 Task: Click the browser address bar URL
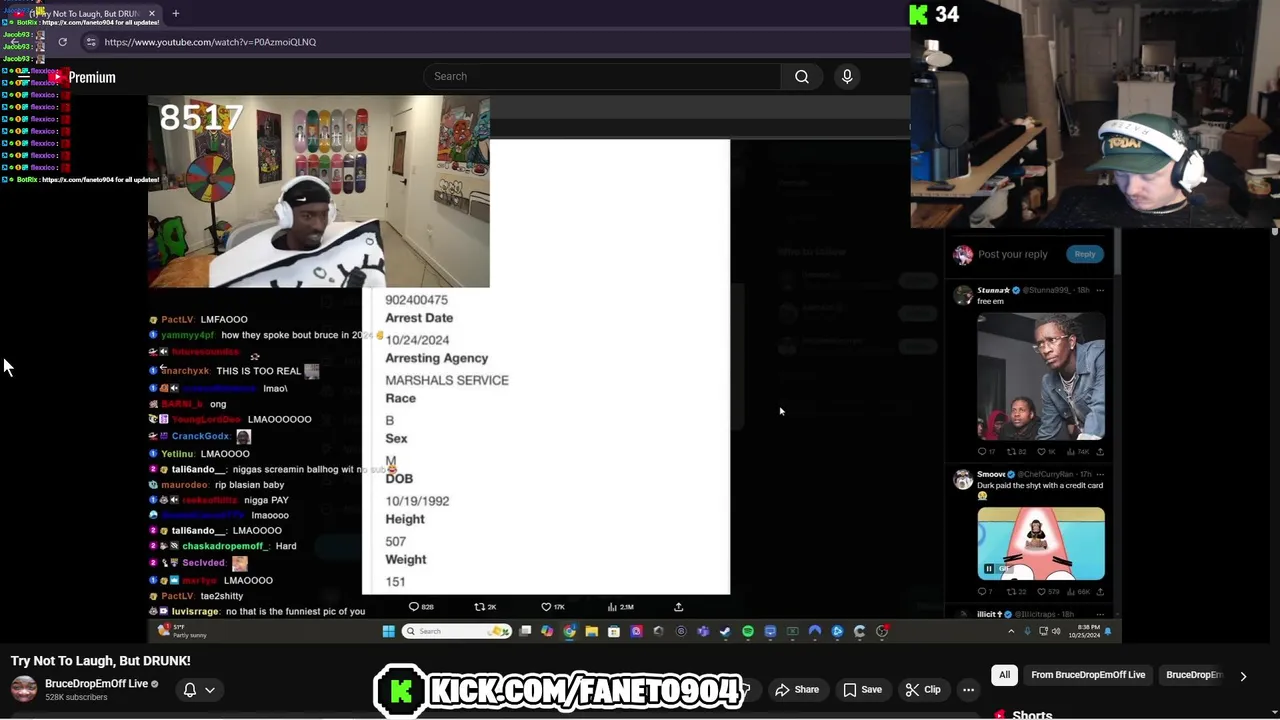coord(210,42)
